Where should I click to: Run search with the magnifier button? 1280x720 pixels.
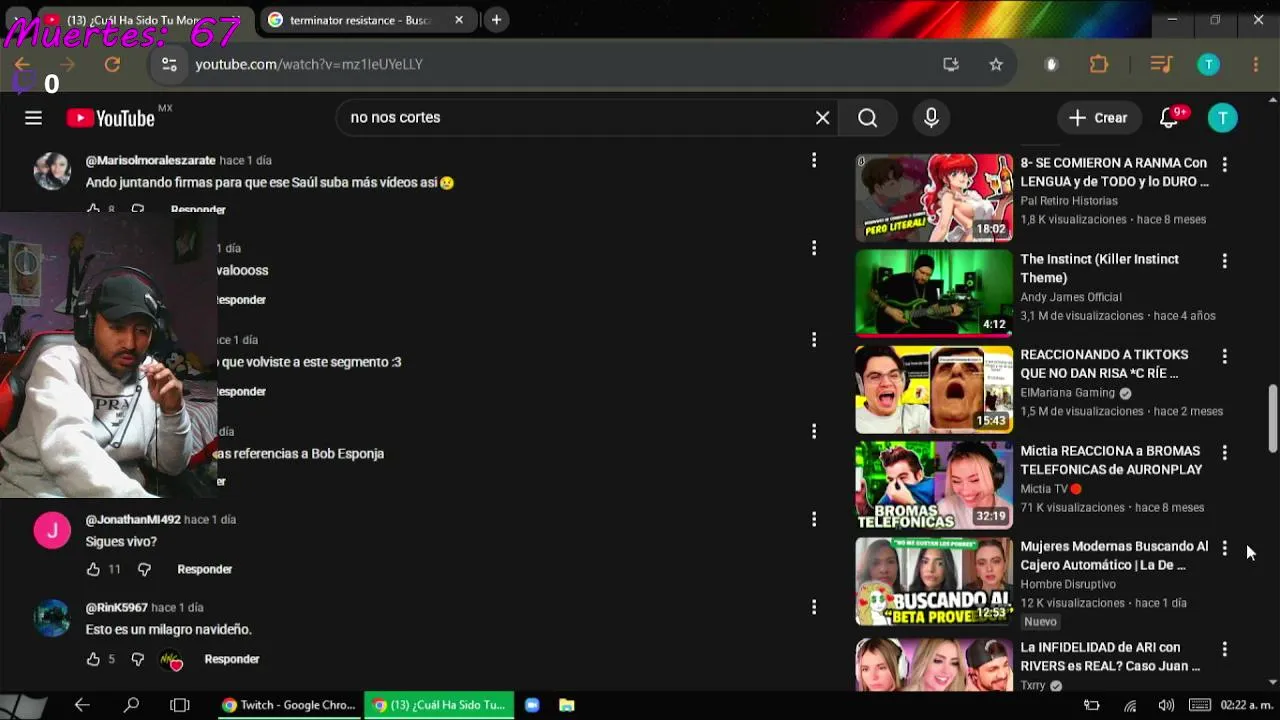pos(867,118)
